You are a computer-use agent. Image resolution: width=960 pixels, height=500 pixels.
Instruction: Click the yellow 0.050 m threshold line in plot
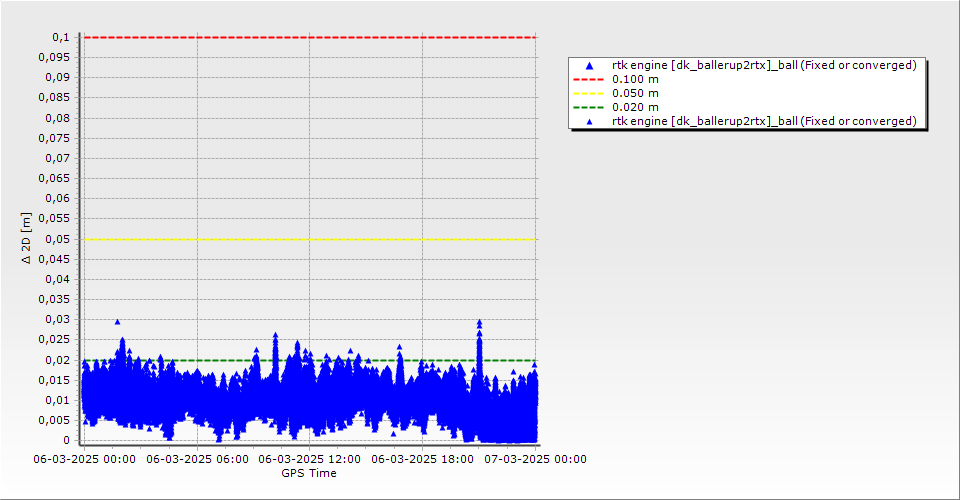(x=310, y=239)
